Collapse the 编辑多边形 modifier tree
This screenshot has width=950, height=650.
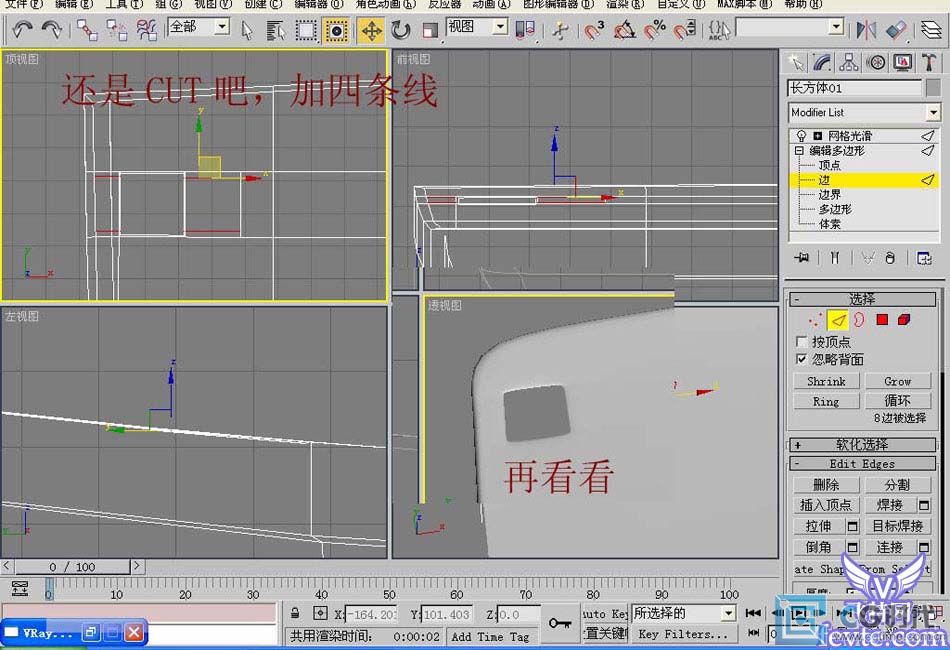799,150
